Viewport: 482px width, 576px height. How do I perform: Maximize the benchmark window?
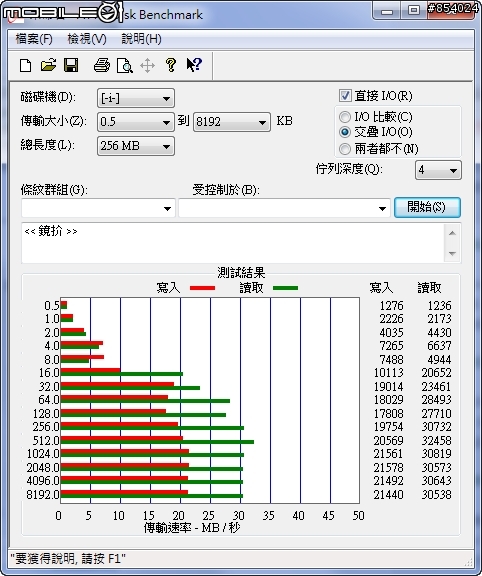pyautogui.click(x=414, y=11)
